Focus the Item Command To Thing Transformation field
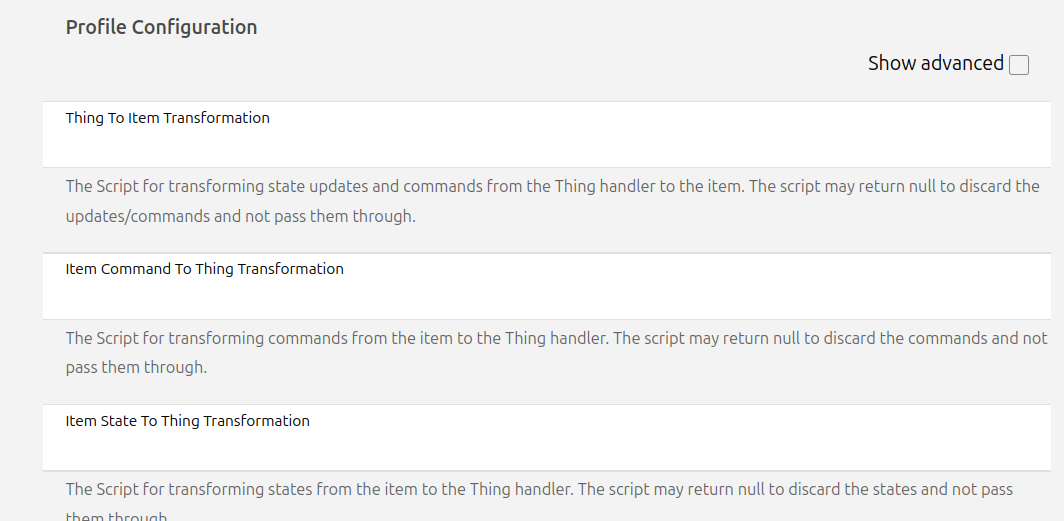This screenshot has height=521, width=1064. pos(546,297)
